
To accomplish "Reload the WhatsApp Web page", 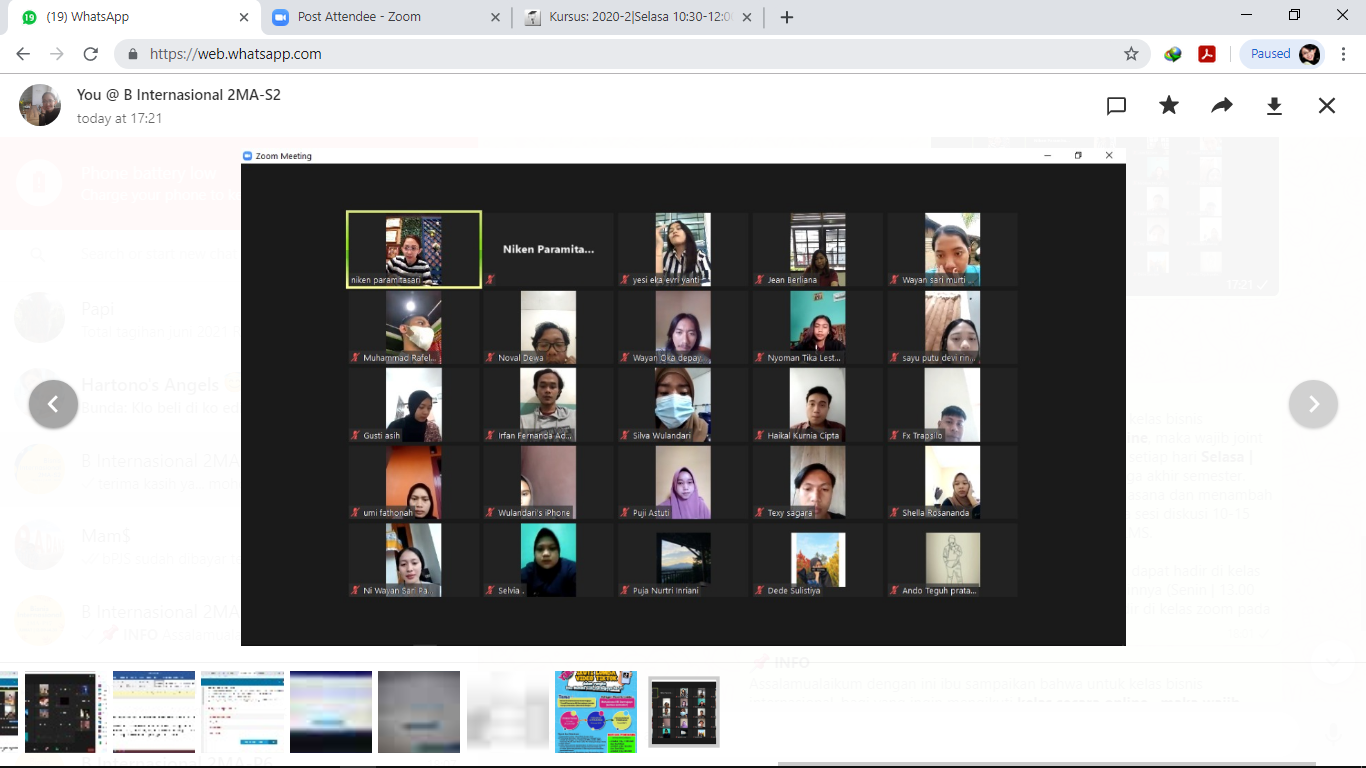I will 90,54.
